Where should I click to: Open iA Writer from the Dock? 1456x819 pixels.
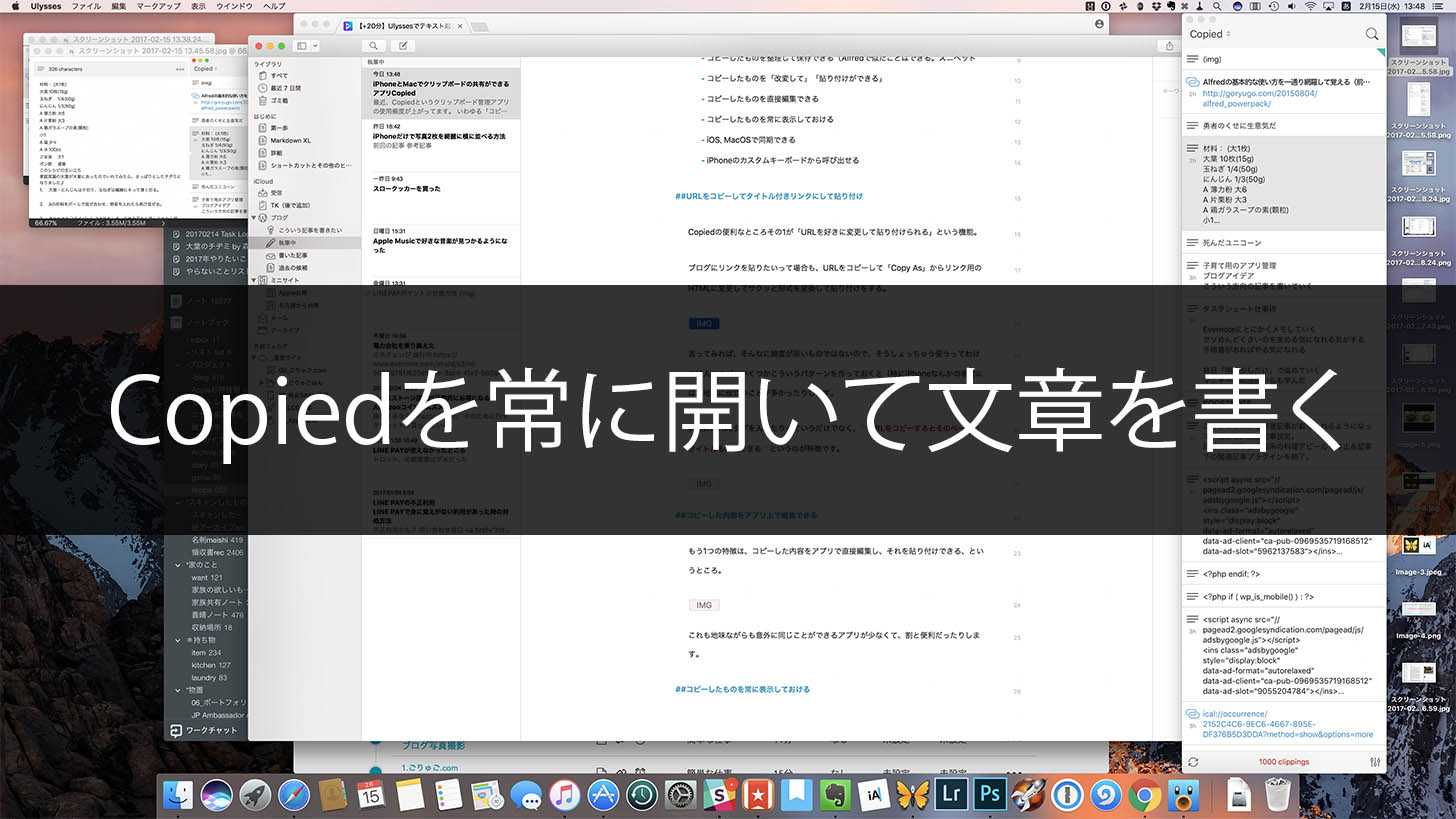[x=872, y=795]
